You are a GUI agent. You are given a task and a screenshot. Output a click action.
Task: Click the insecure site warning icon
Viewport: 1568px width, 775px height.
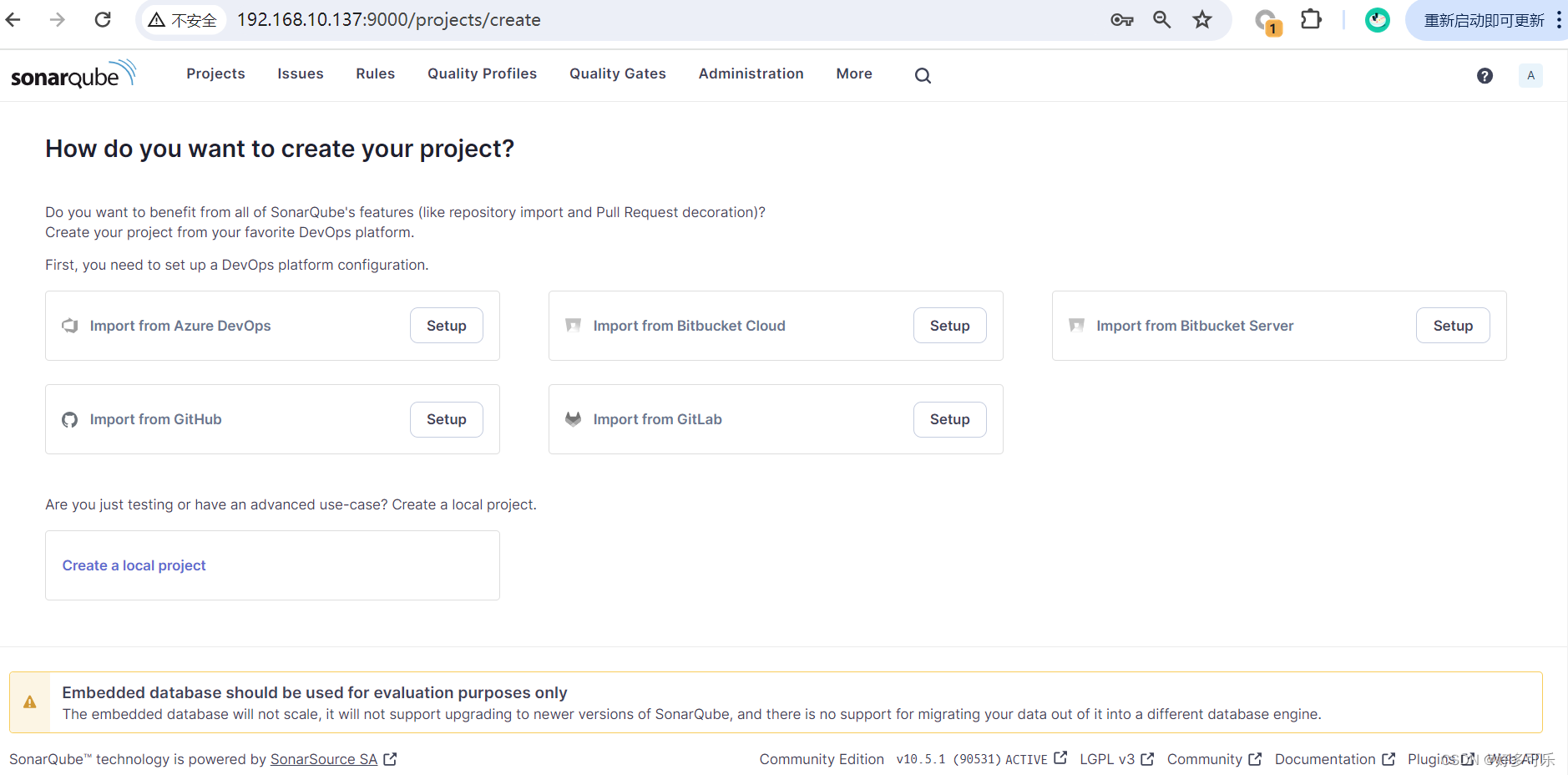(x=157, y=20)
